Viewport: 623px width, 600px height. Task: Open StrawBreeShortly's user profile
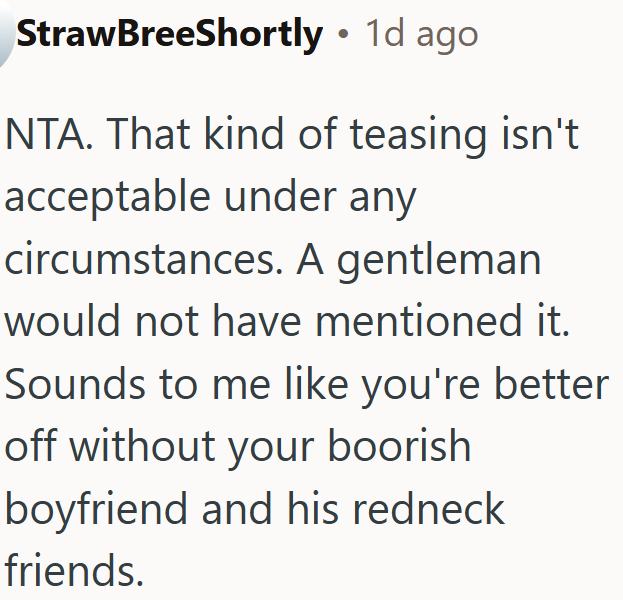click(170, 35)
